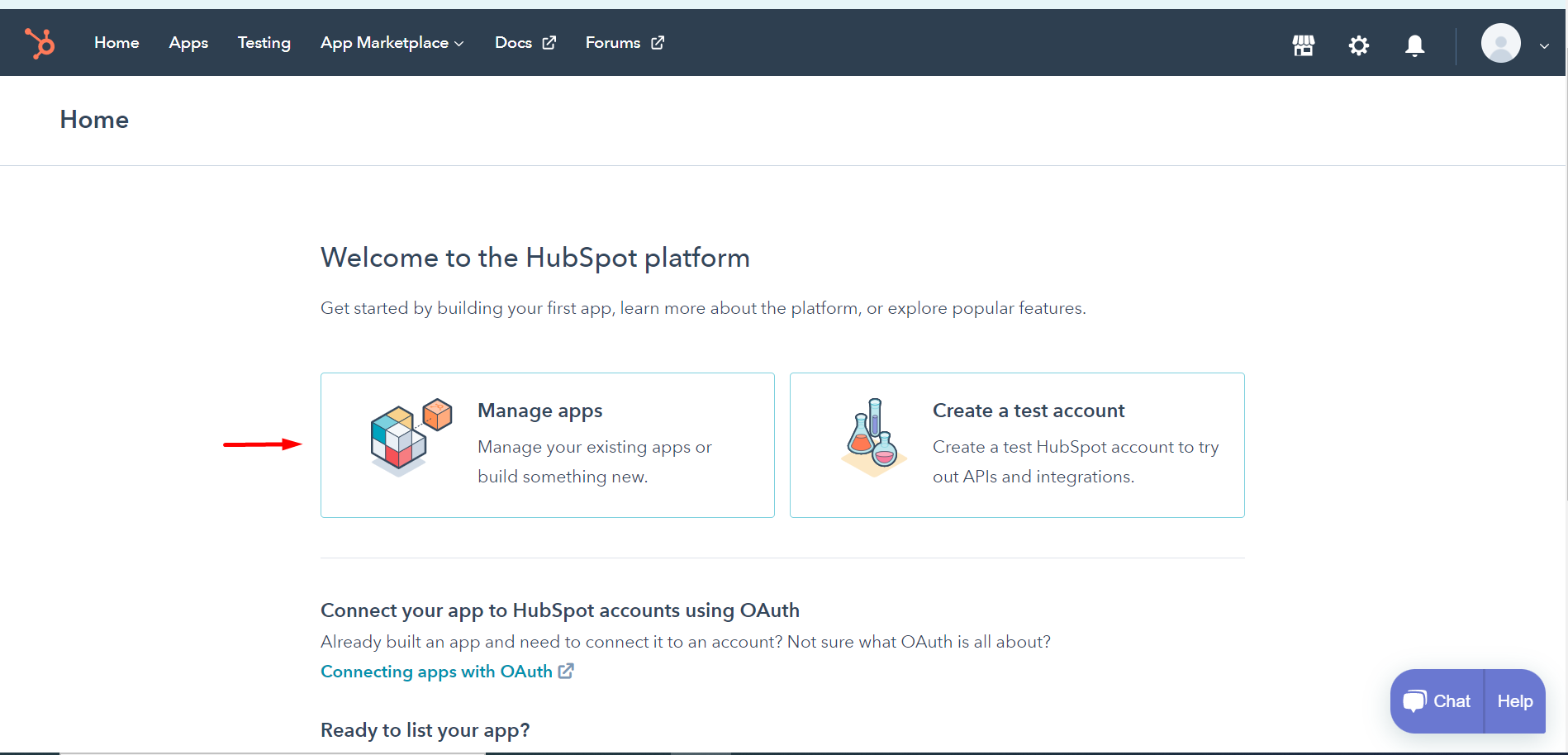
Task: Follow the Connecting apps with OAuth link
Action: [x=436, y=672]
